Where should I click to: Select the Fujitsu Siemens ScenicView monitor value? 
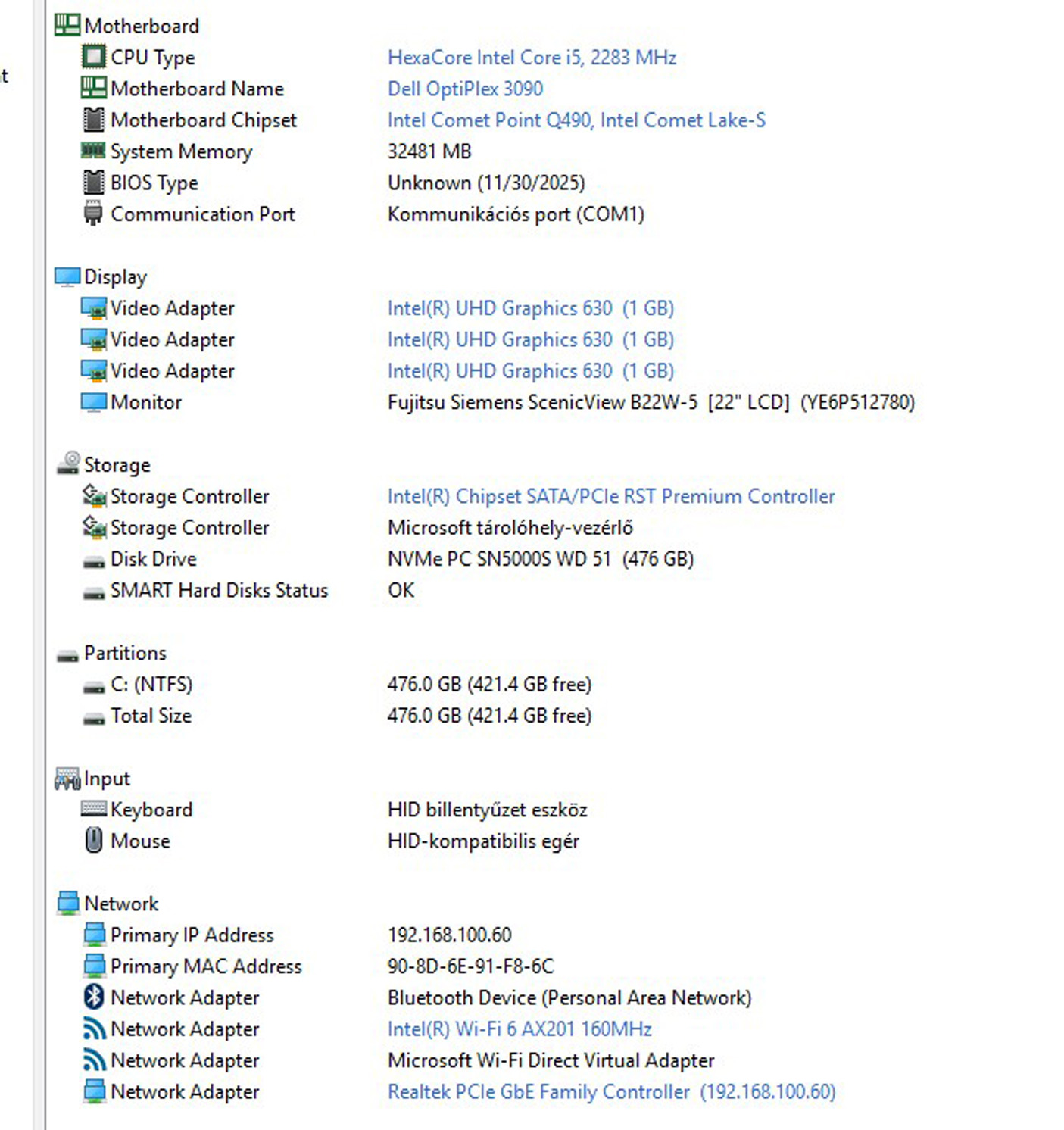pyautogui.click(x=651, y=402)
